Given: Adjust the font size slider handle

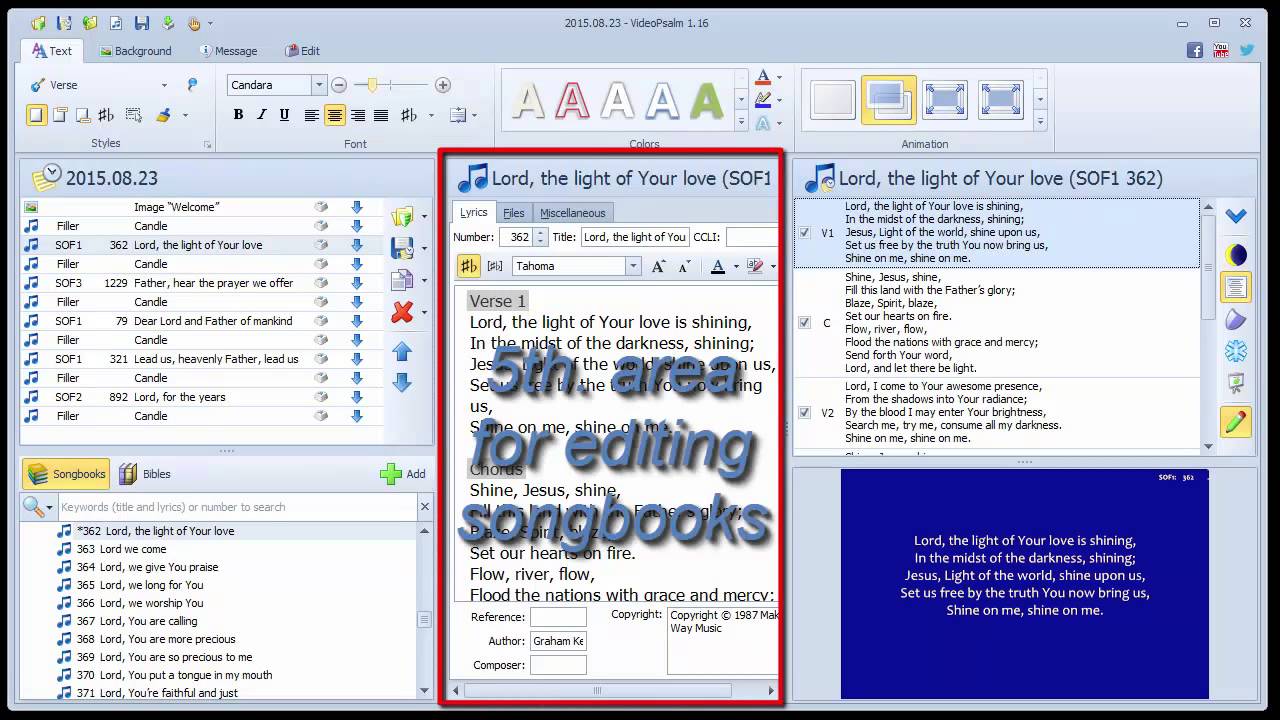Looking at the screenshot, I should pos(373,85).
